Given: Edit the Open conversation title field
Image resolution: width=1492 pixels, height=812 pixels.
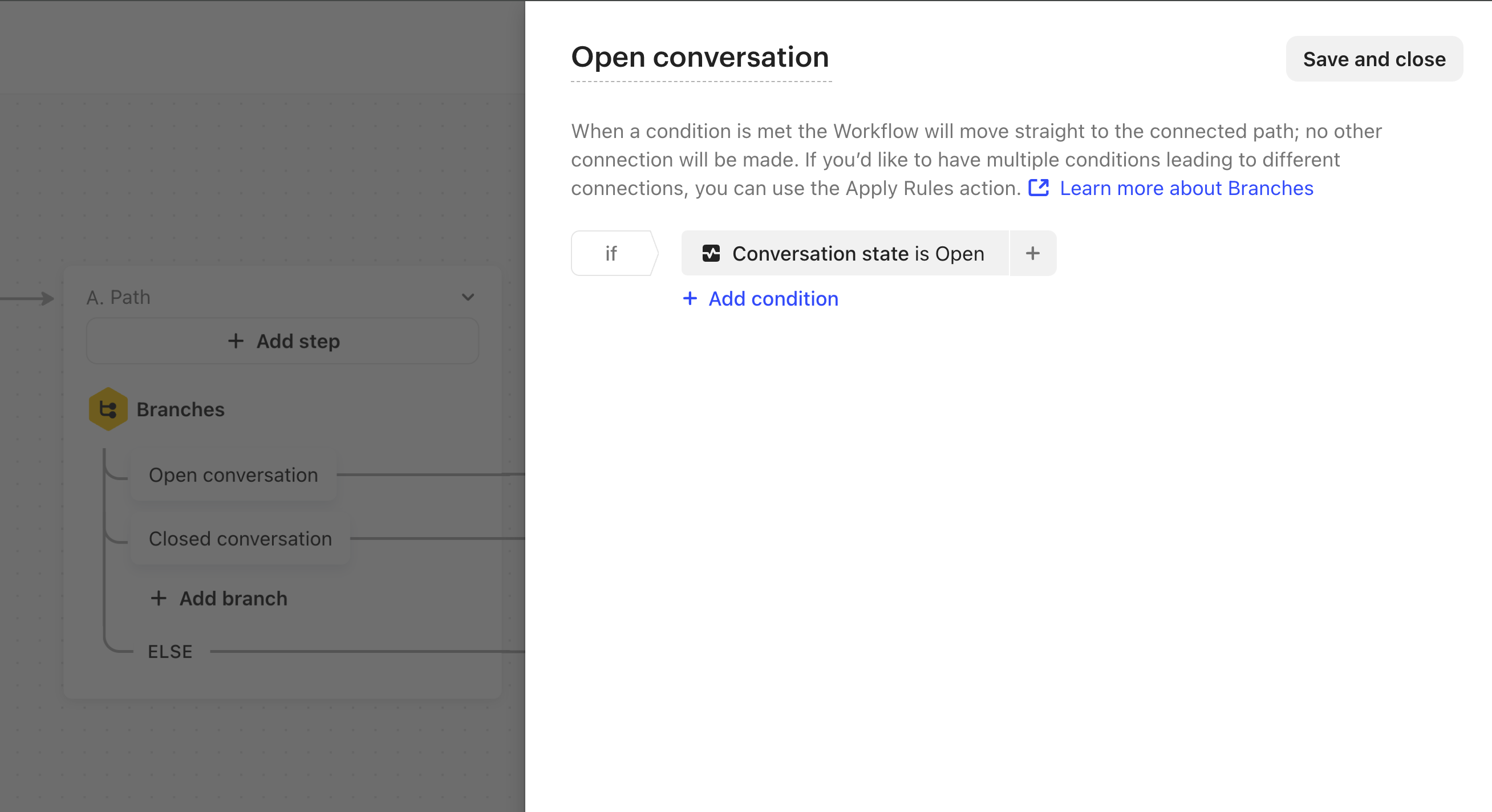Looking at the screenshot, I should (700, 58).
